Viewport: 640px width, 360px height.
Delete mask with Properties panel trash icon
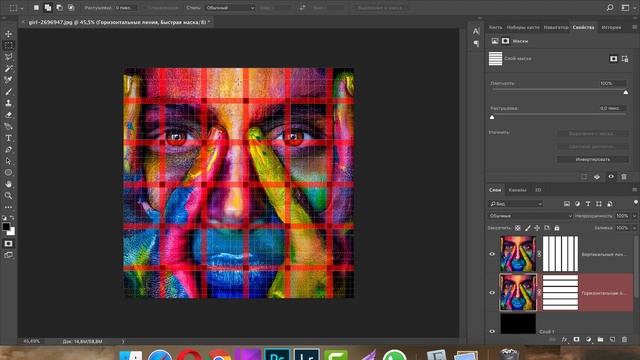pyautogui.click(x=624, y=177)
